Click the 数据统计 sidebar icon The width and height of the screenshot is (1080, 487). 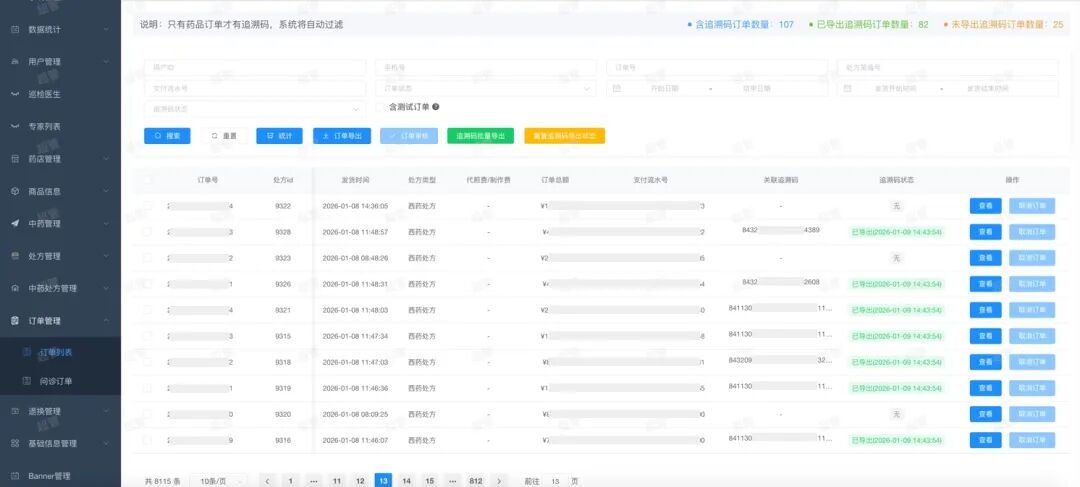[x=15, y=30]
